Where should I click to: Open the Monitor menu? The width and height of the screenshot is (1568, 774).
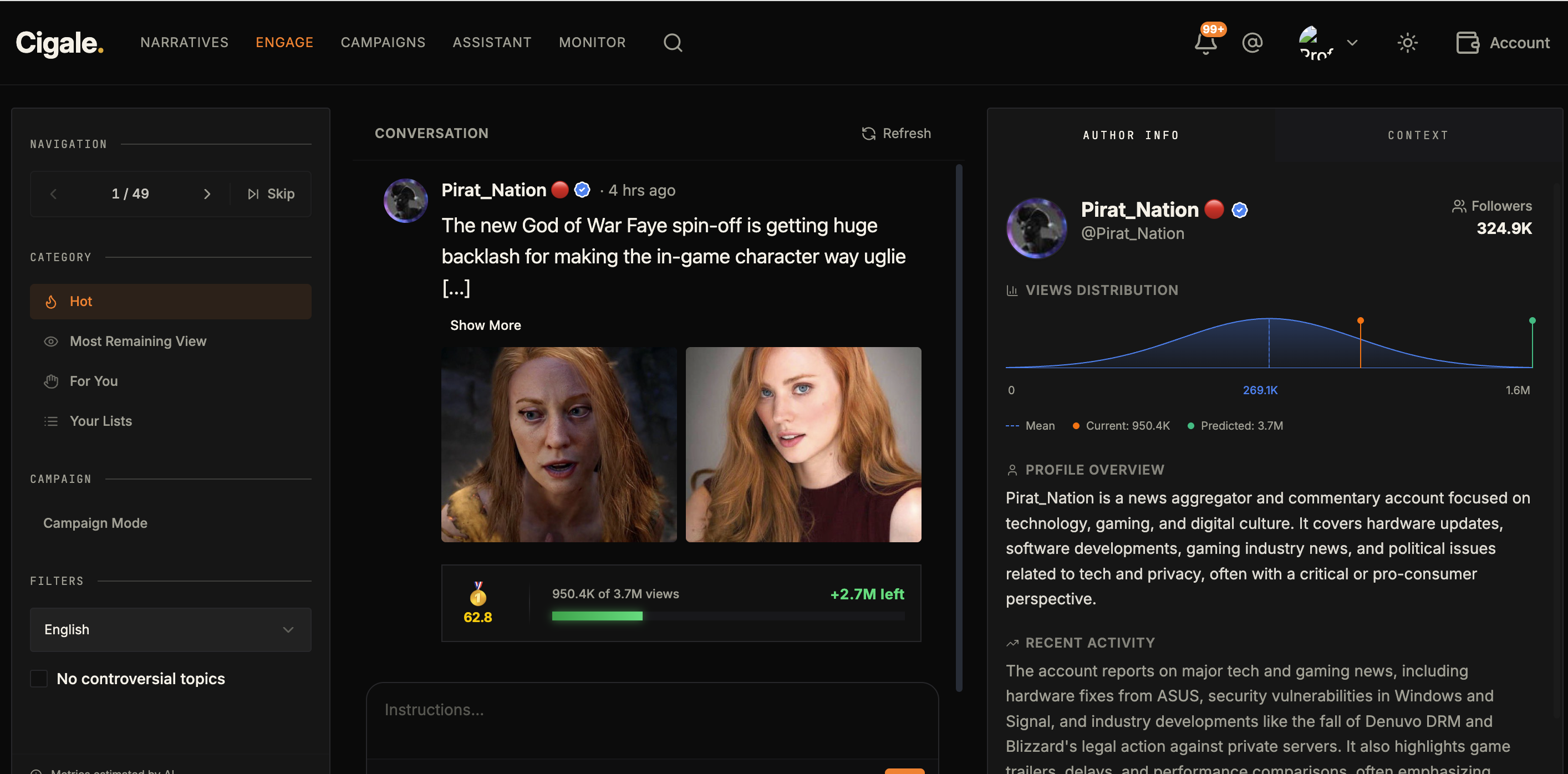pyautogui.click(x=592, y=43)
